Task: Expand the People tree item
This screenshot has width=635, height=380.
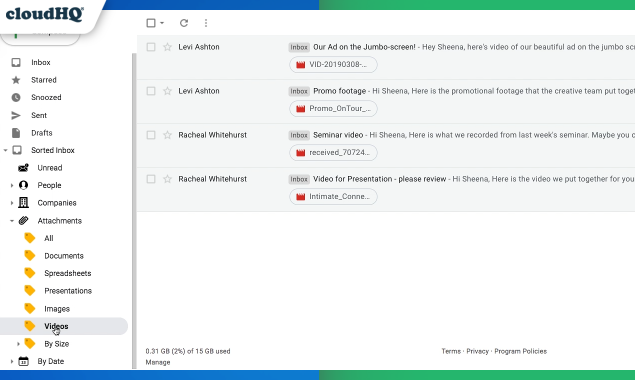Action: coord(12,186)
